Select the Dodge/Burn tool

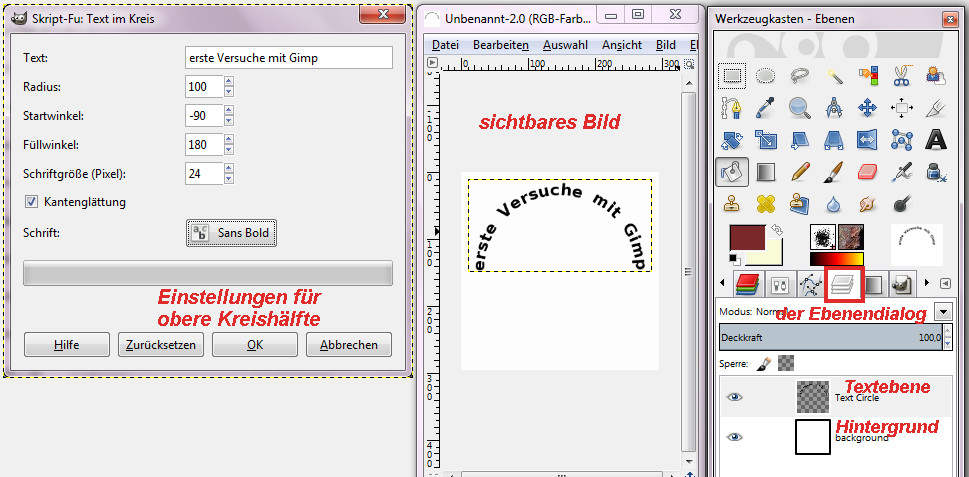tap(902, 203)
